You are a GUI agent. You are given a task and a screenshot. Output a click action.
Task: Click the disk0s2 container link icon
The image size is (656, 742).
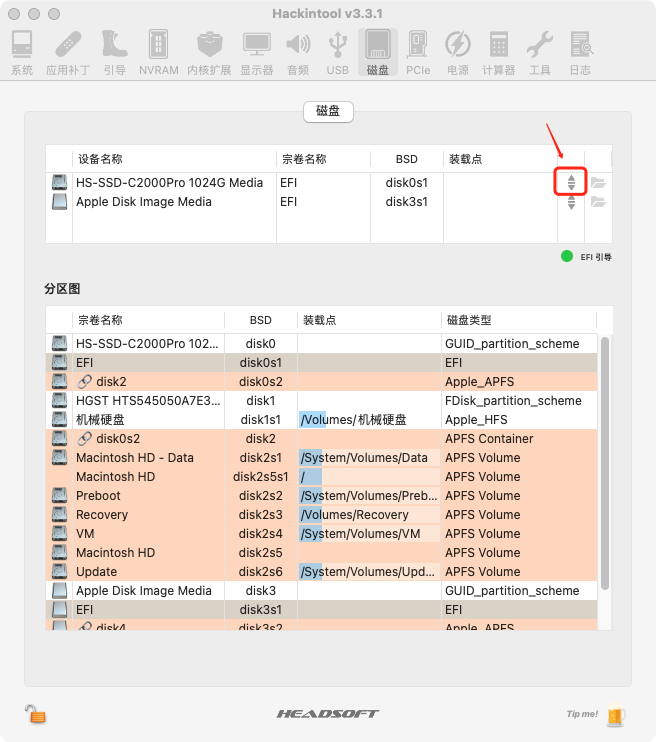coord(84,439)
